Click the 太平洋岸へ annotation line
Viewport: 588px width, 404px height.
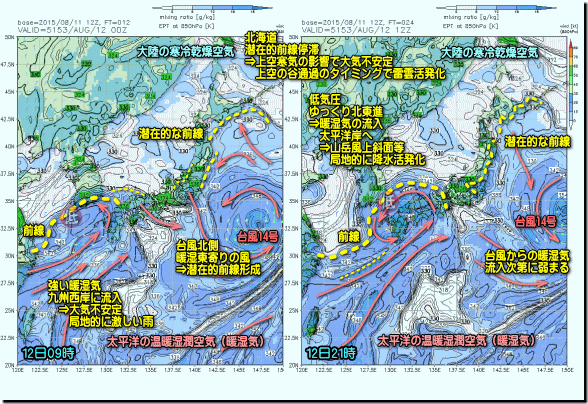pyautogui.click(x=345, y=135)
